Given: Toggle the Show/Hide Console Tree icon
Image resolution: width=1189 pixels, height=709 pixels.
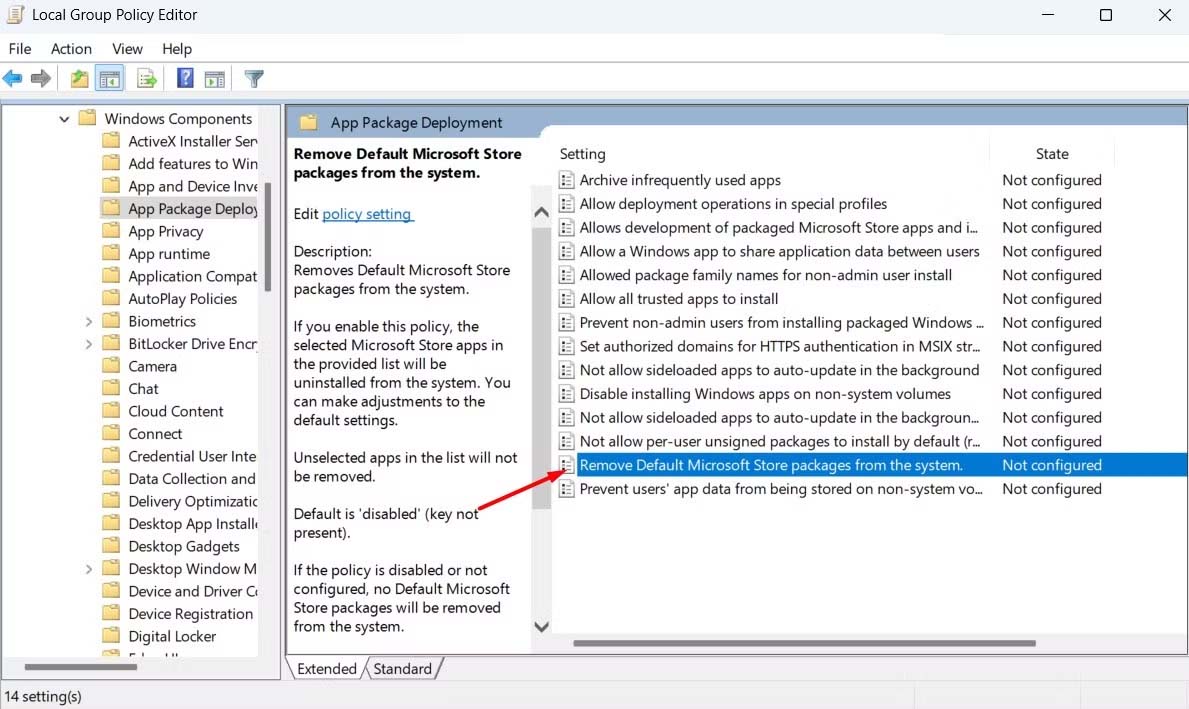Looking at the screenshot, I should [110, 78].
